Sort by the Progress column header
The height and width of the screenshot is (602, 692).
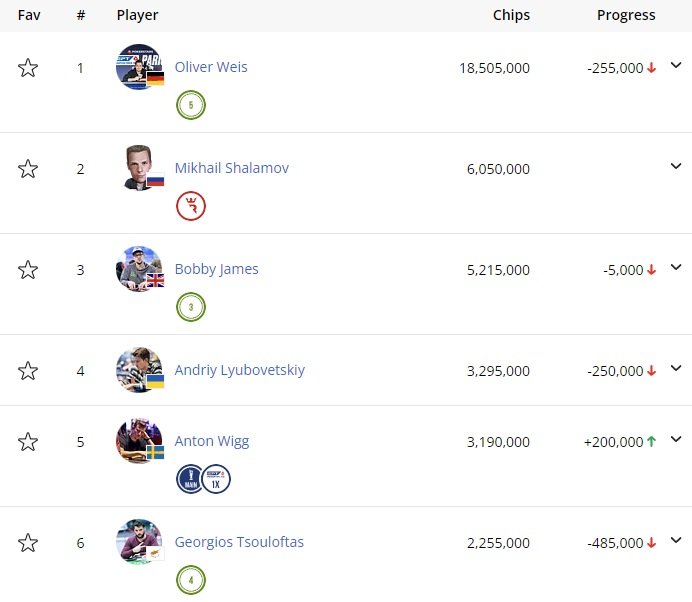pyautogui.click(x=626, y=15)
